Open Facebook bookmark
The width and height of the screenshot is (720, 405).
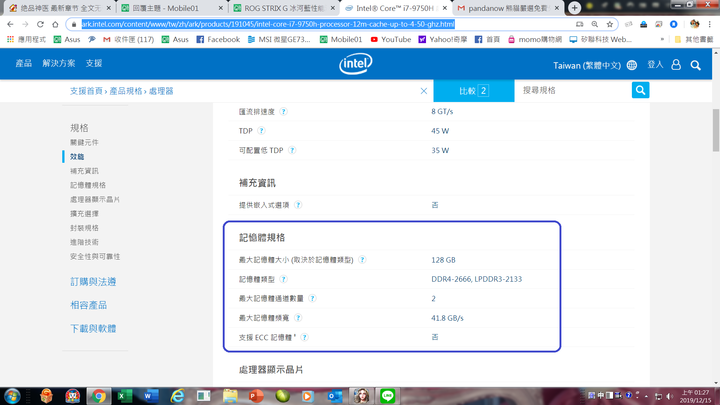point(218,39)
